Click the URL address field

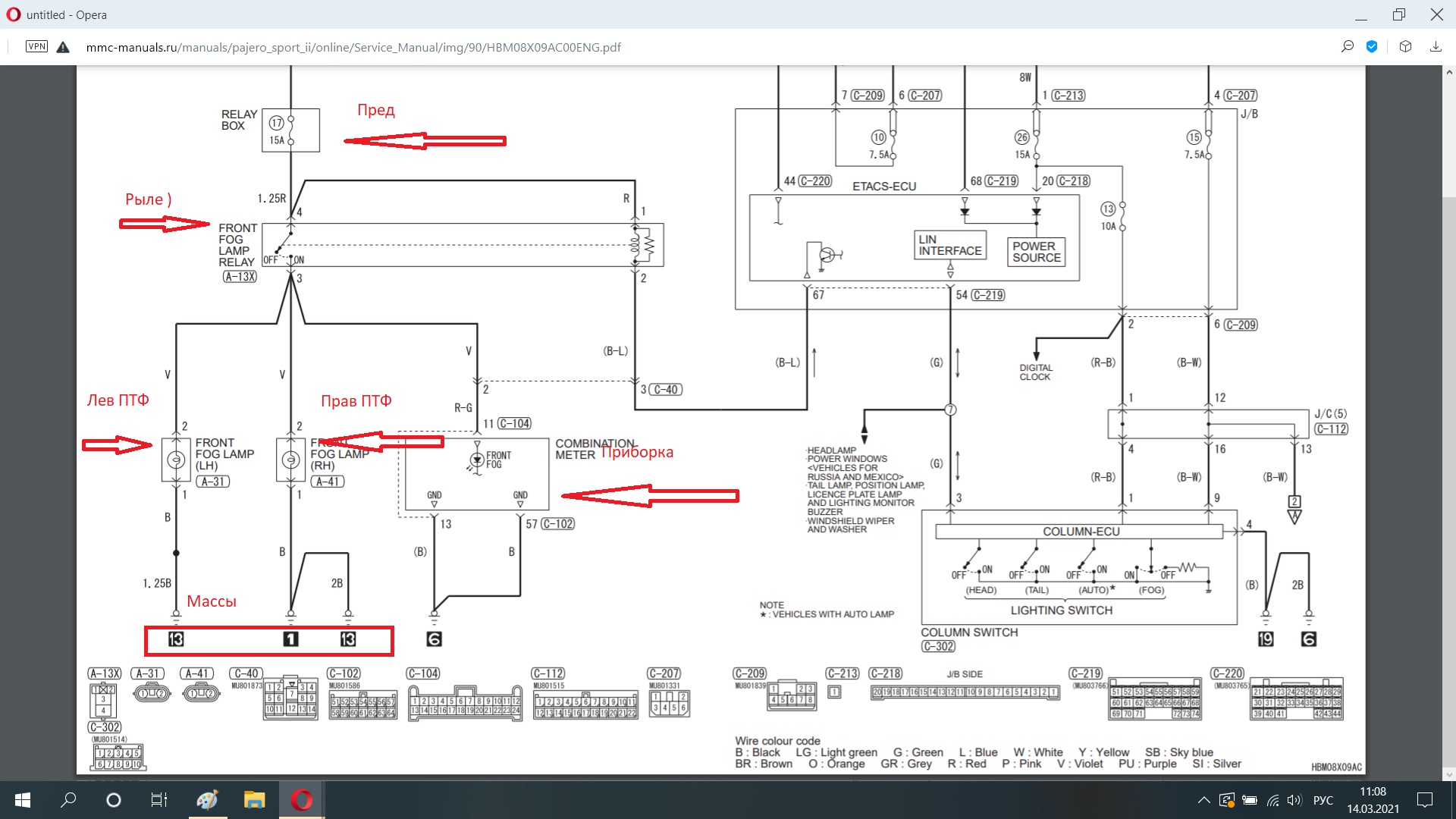pos(353,47)
